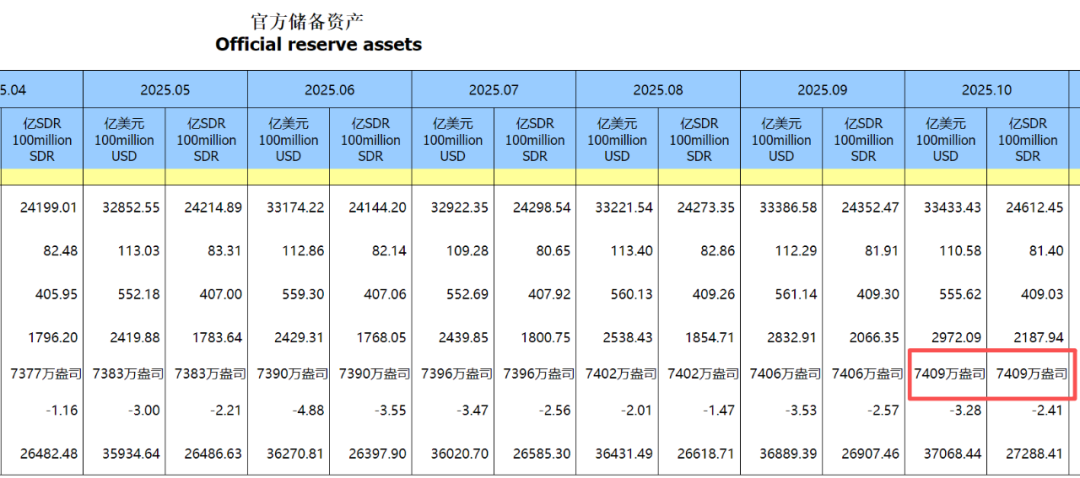Select cell with value 24199.01
This screenshot has height=478, width=1080.
click(x=50, y=207)
